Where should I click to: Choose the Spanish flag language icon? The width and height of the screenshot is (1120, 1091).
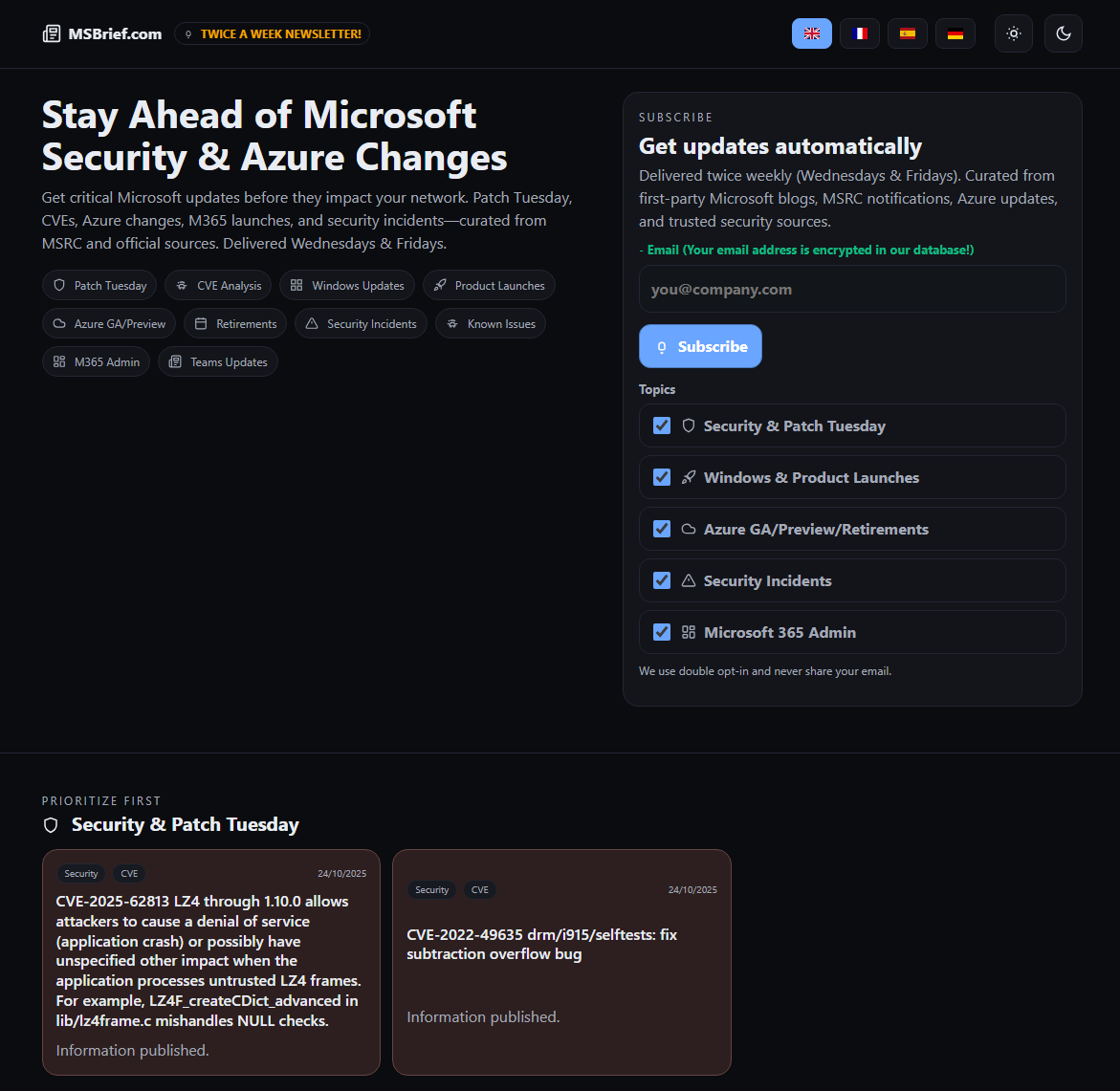coord(907,33)
